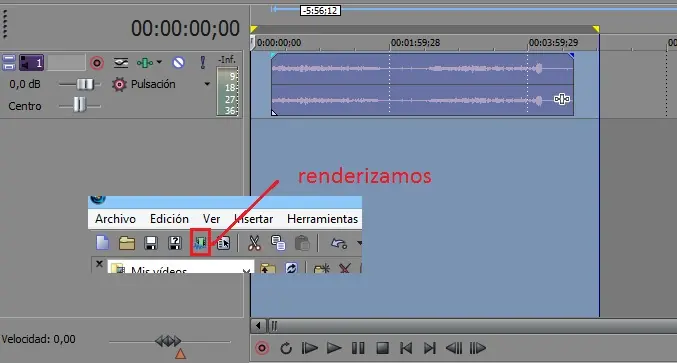This screenshot has width=677, height=363.
Task: Open the Edición menu
Action: [x=169, y=219]
